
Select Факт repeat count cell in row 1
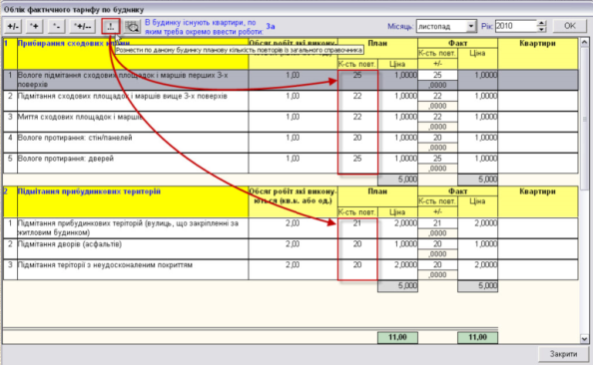(438, 75)
